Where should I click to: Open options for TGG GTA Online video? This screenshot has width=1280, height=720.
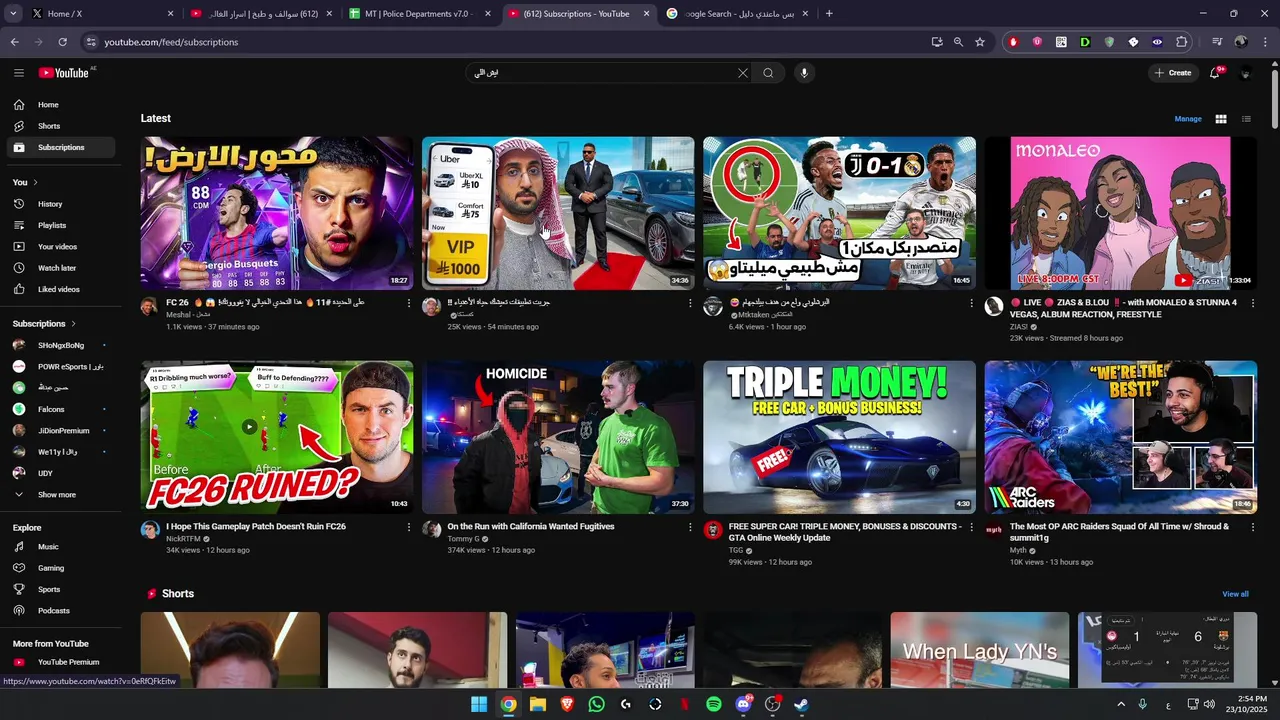(971, 527)
